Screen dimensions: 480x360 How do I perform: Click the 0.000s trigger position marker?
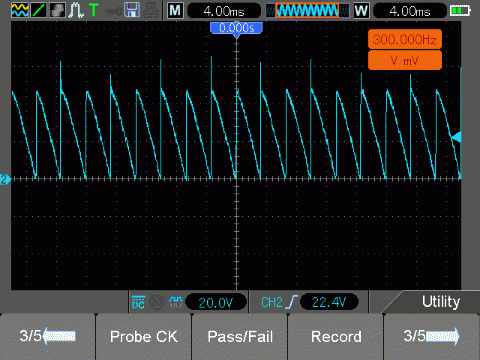tap(236, 28)
